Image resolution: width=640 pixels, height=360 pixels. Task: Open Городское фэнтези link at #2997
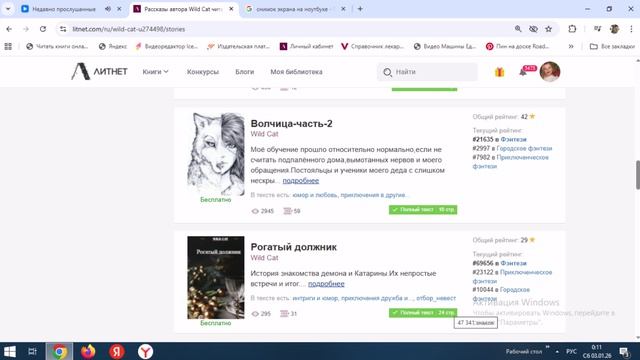pyautogui.click(x=524, y=148)
